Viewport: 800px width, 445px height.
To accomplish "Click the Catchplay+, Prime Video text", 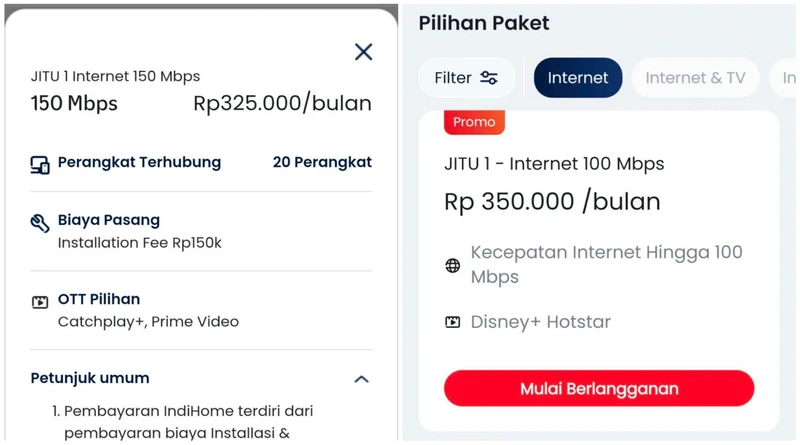I will [148, 322].
